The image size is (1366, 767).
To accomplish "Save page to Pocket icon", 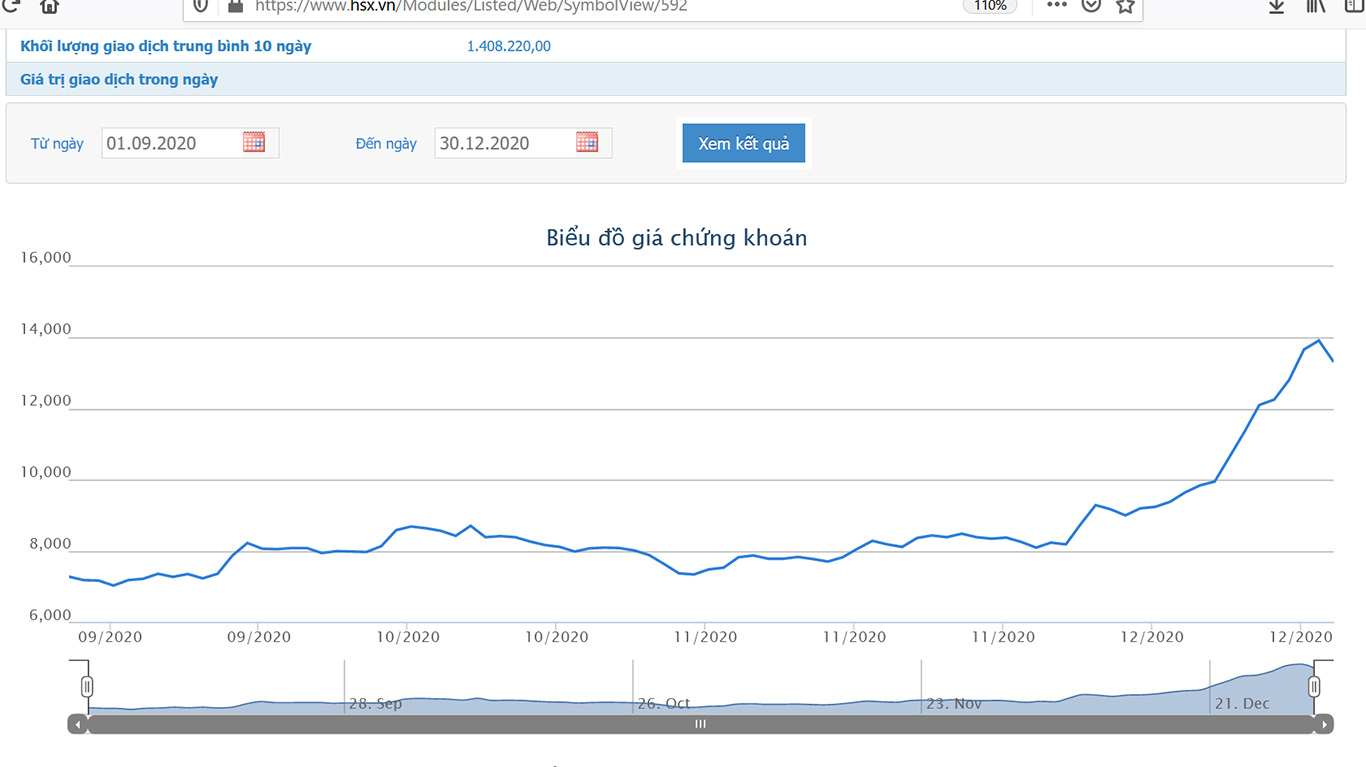I will (x=1091, y=6).
